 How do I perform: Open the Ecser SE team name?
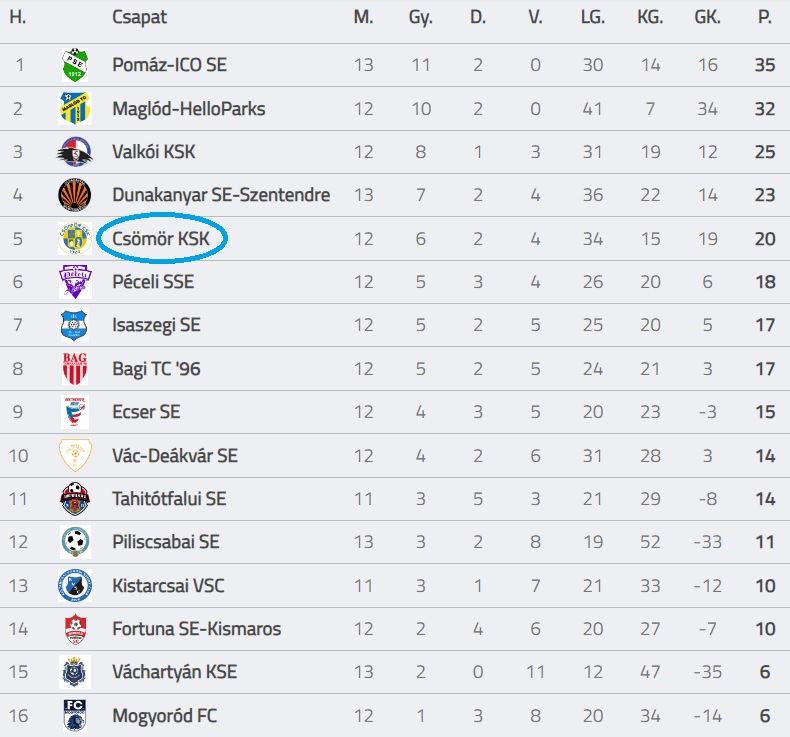tap(146, 412)
